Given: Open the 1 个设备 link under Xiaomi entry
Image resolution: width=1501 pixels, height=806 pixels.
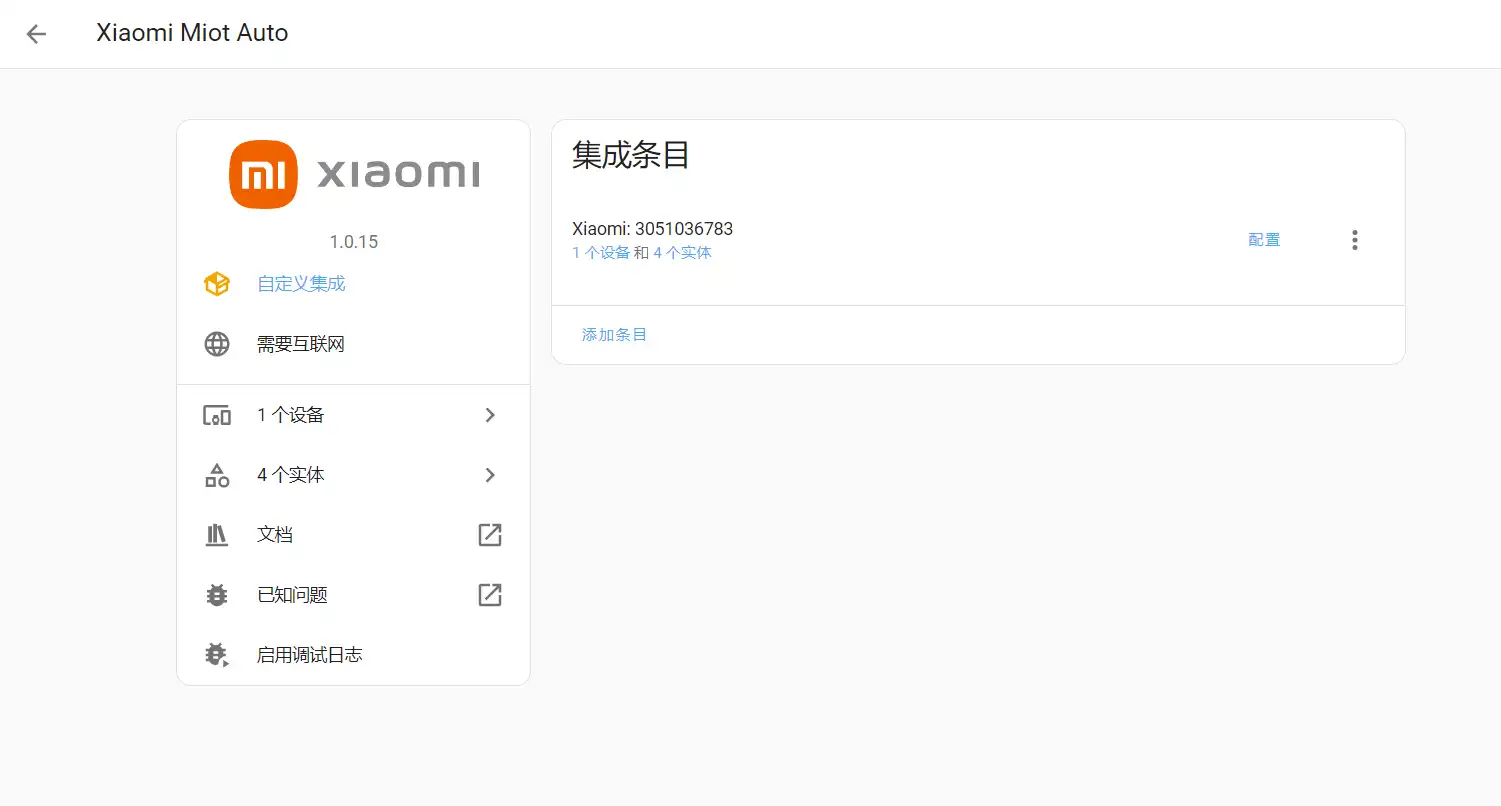Looking at the screenshot, I should pos(601,253).
